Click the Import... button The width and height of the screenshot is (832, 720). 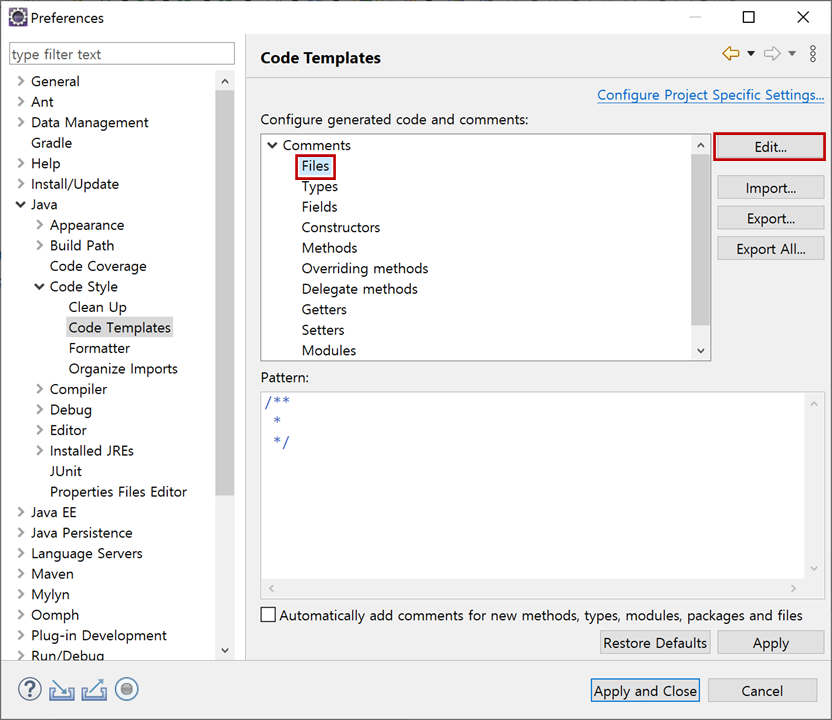tap(770, 188)
